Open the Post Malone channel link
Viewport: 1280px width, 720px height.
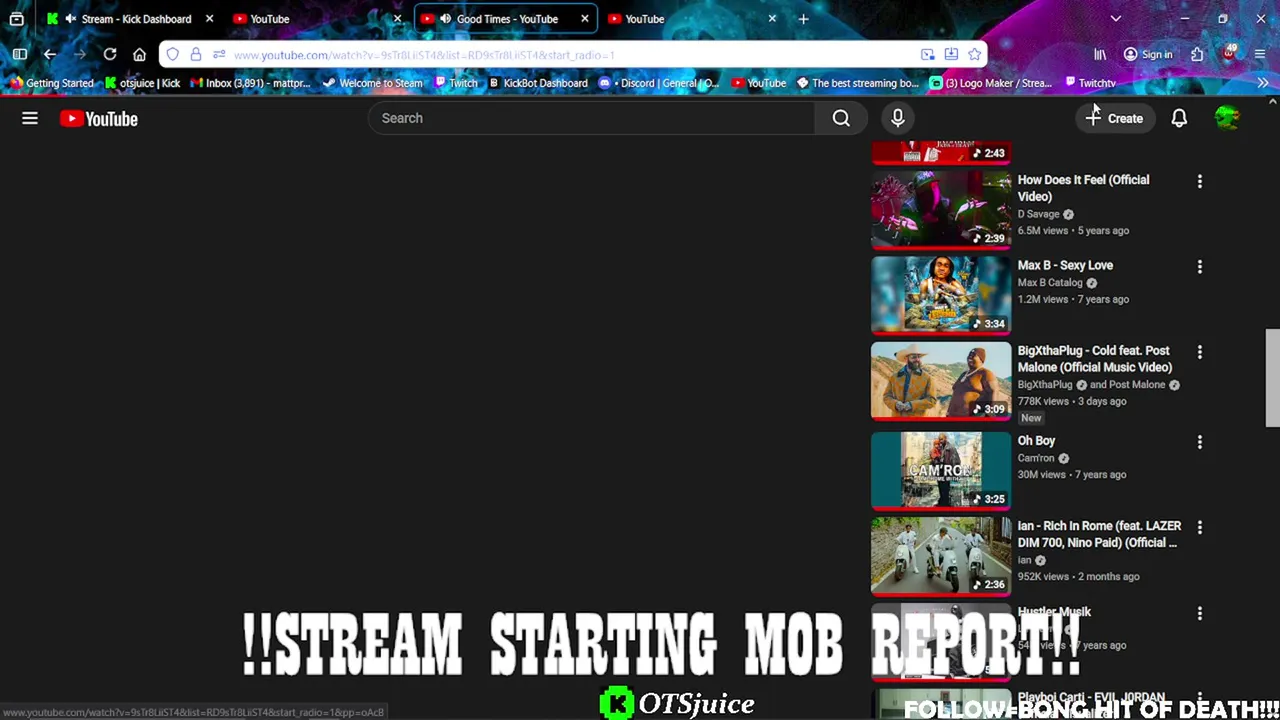click(1137, 384)
